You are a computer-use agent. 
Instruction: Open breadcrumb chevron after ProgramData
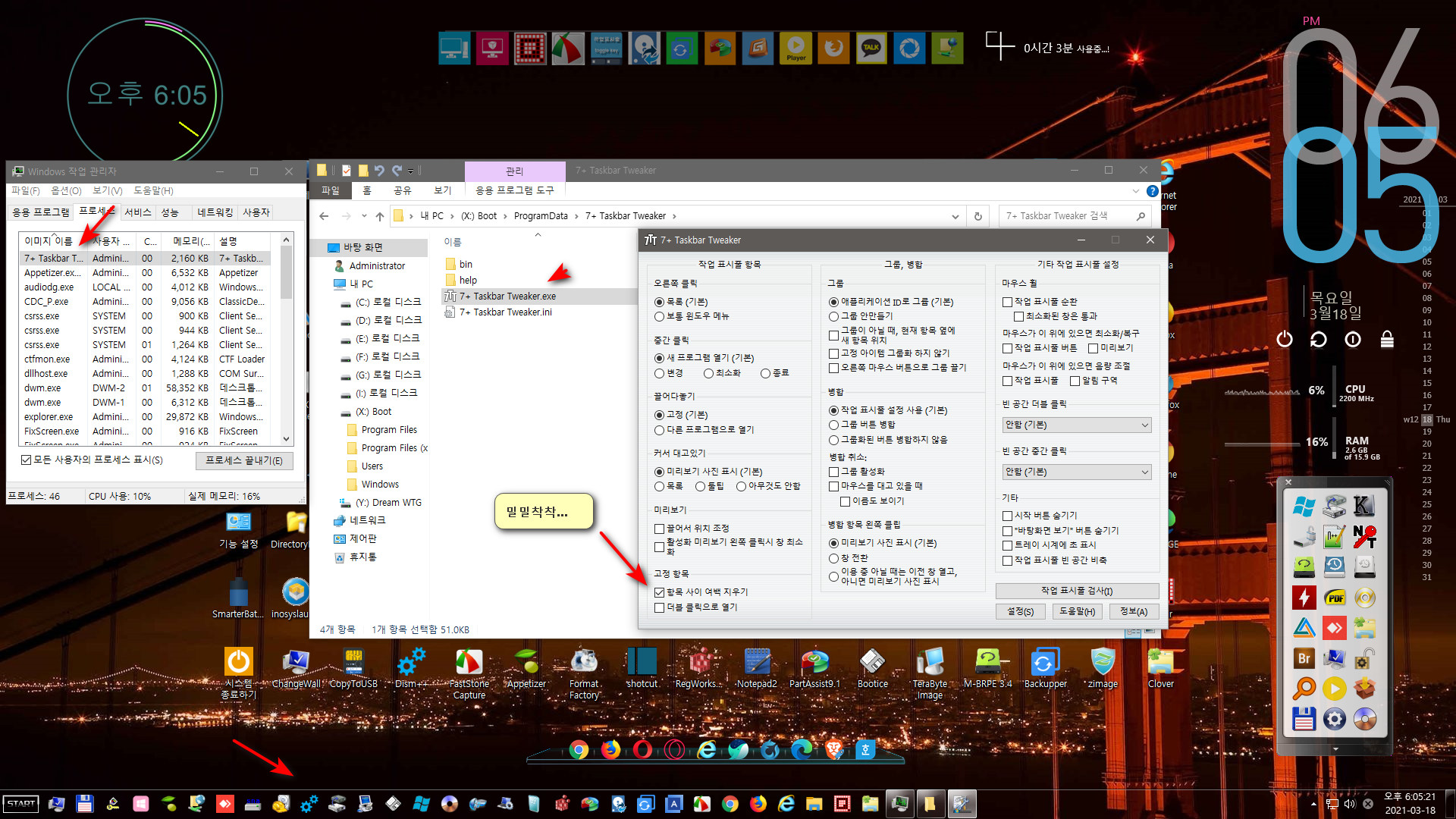coord(576,216)
